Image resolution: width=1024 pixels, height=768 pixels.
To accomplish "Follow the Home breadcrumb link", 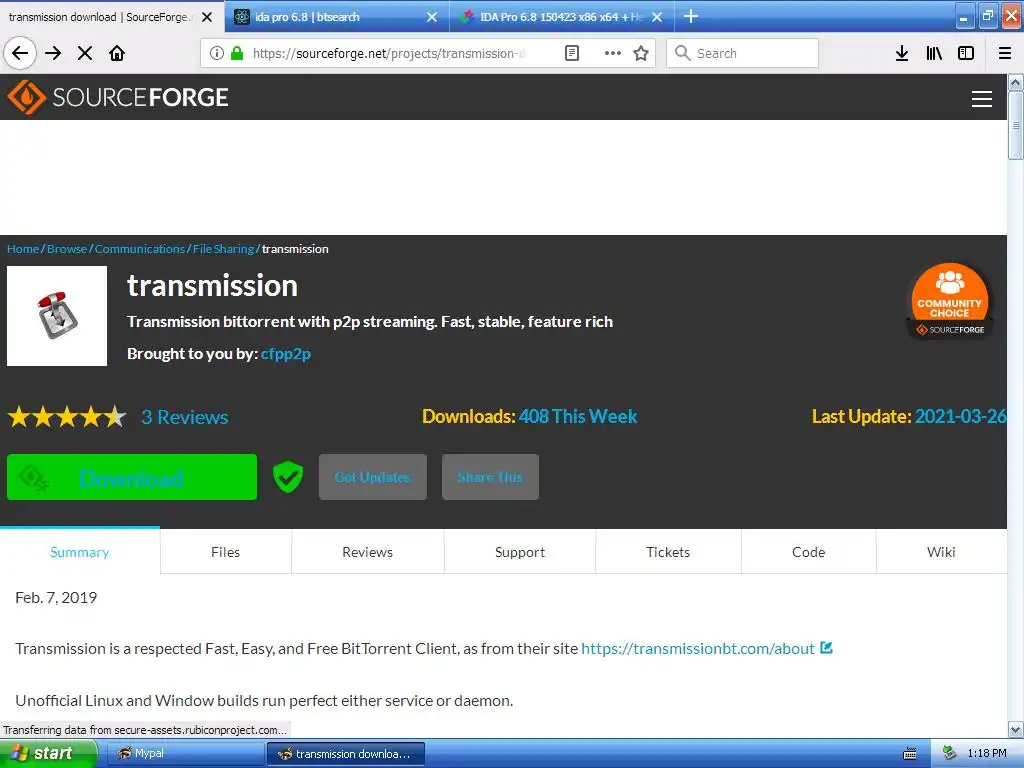I will point(23,249).
